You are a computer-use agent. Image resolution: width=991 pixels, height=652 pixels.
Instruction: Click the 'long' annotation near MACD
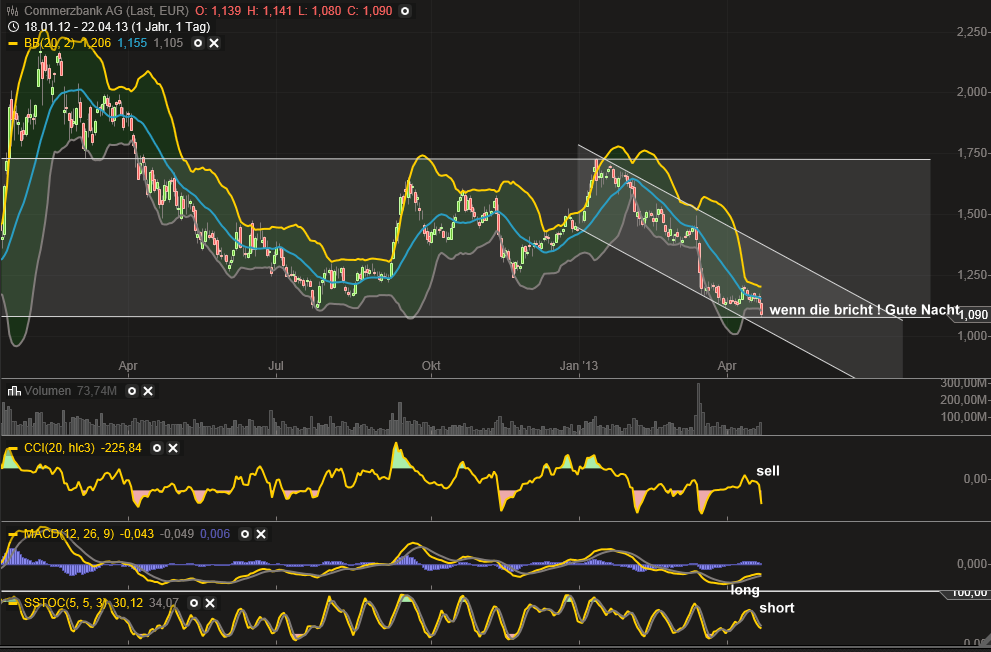point(745,590)
